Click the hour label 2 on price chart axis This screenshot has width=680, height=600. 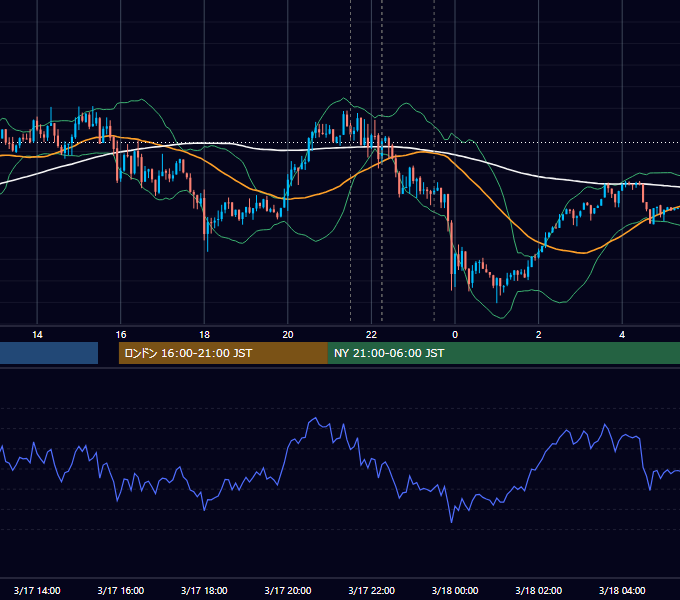(x=539, y=335)
